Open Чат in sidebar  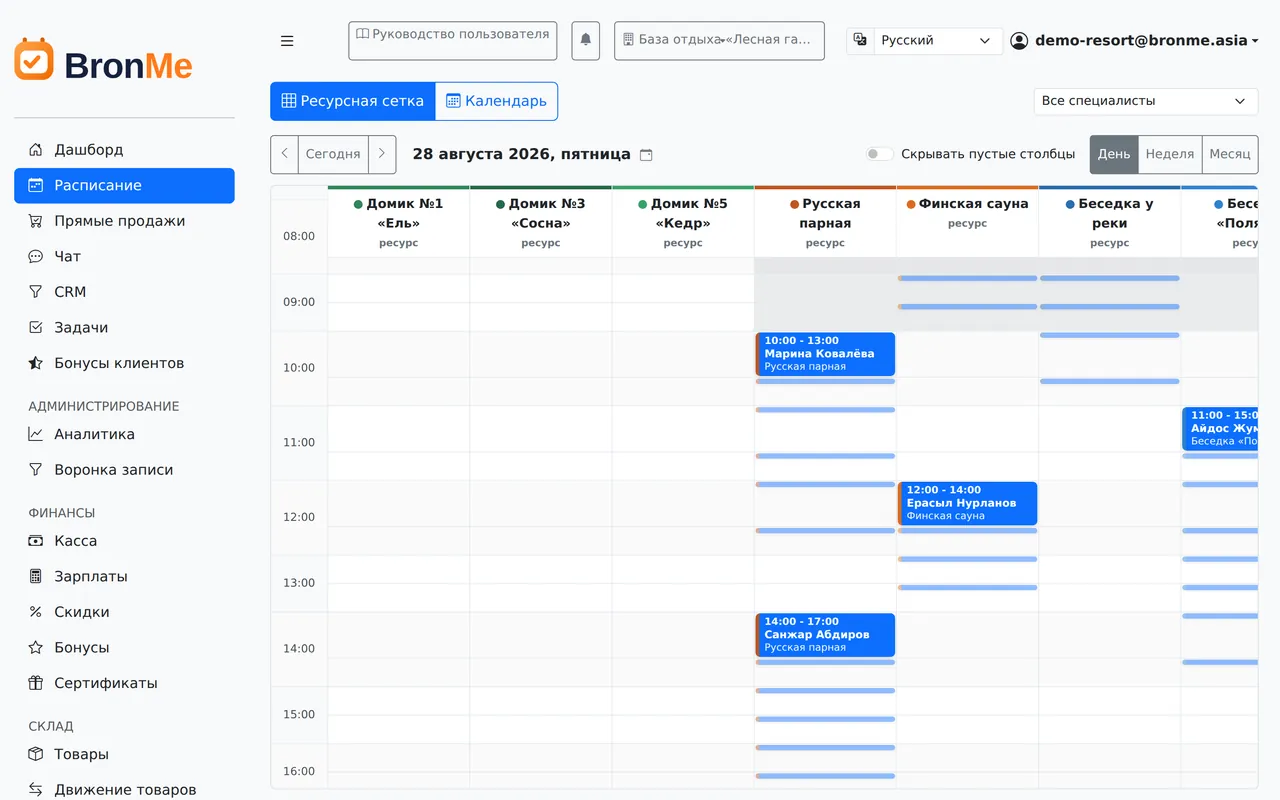pos(124,257)
